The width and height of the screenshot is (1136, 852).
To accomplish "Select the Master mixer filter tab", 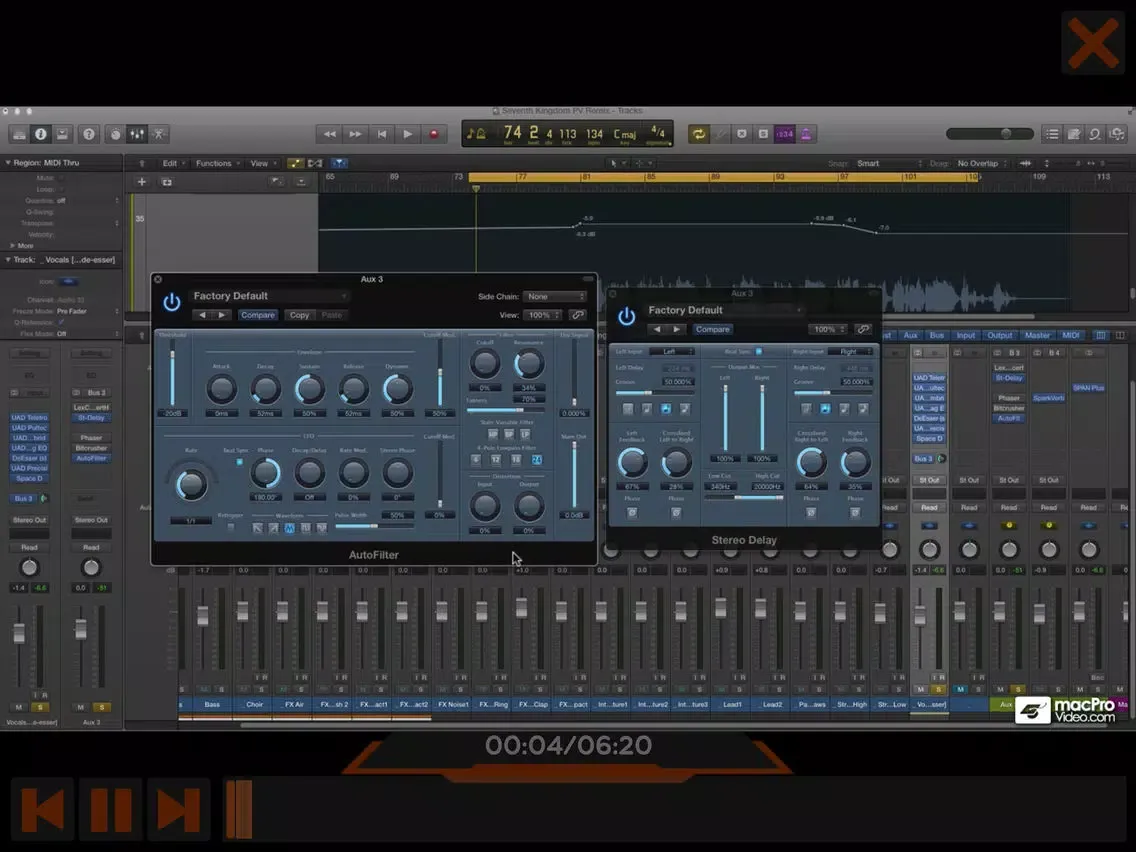I will point(1037,335).
